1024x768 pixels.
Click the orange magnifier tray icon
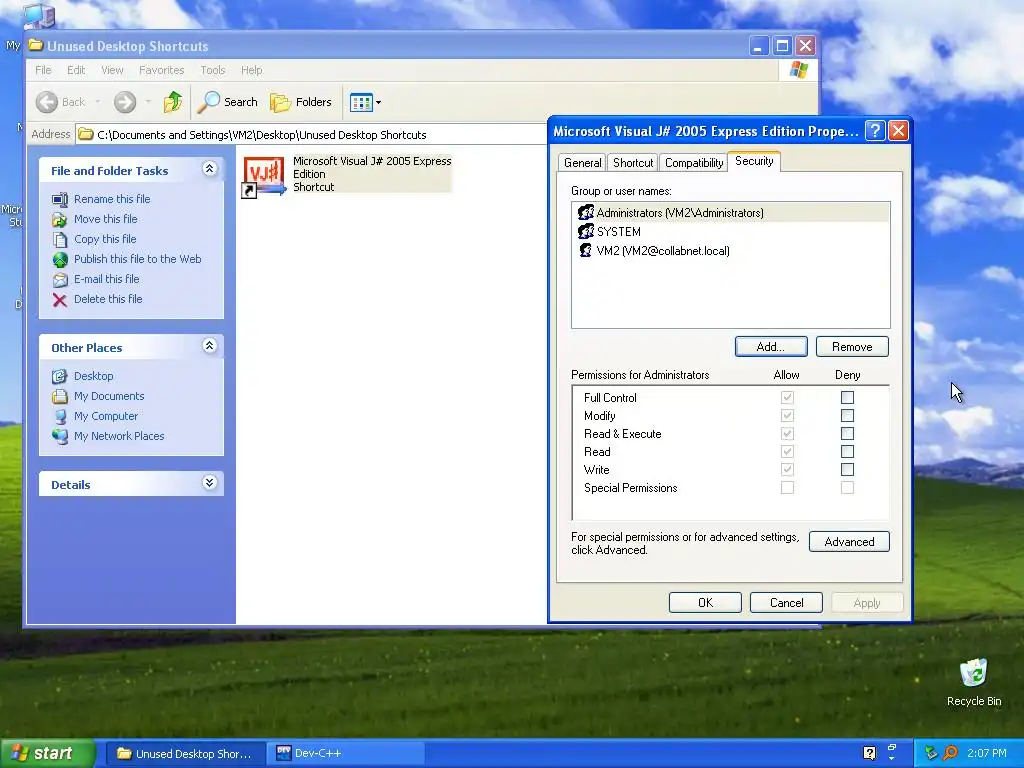pyautogui.click(x=950, y=753)
